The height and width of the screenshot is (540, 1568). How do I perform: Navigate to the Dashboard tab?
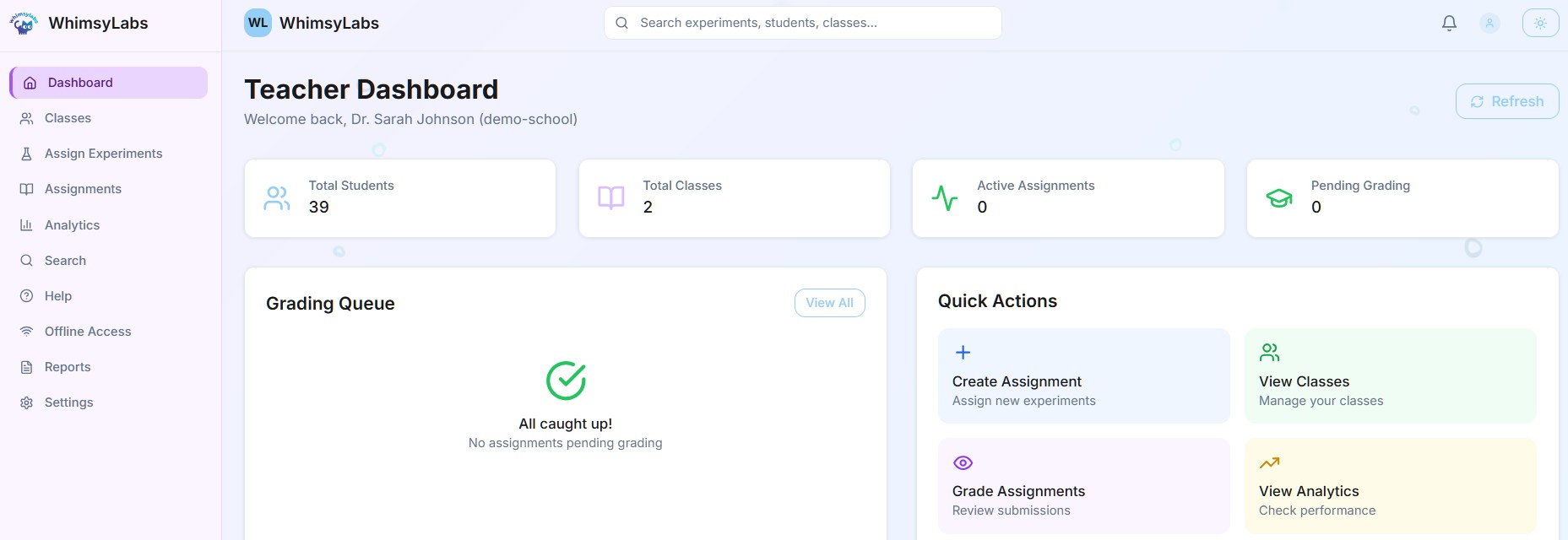pyautogui.click(x=80, y=82)
